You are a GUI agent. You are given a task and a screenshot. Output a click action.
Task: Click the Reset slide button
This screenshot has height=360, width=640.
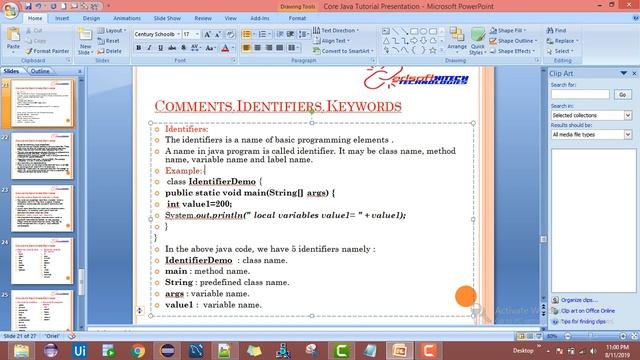(109, 41)
